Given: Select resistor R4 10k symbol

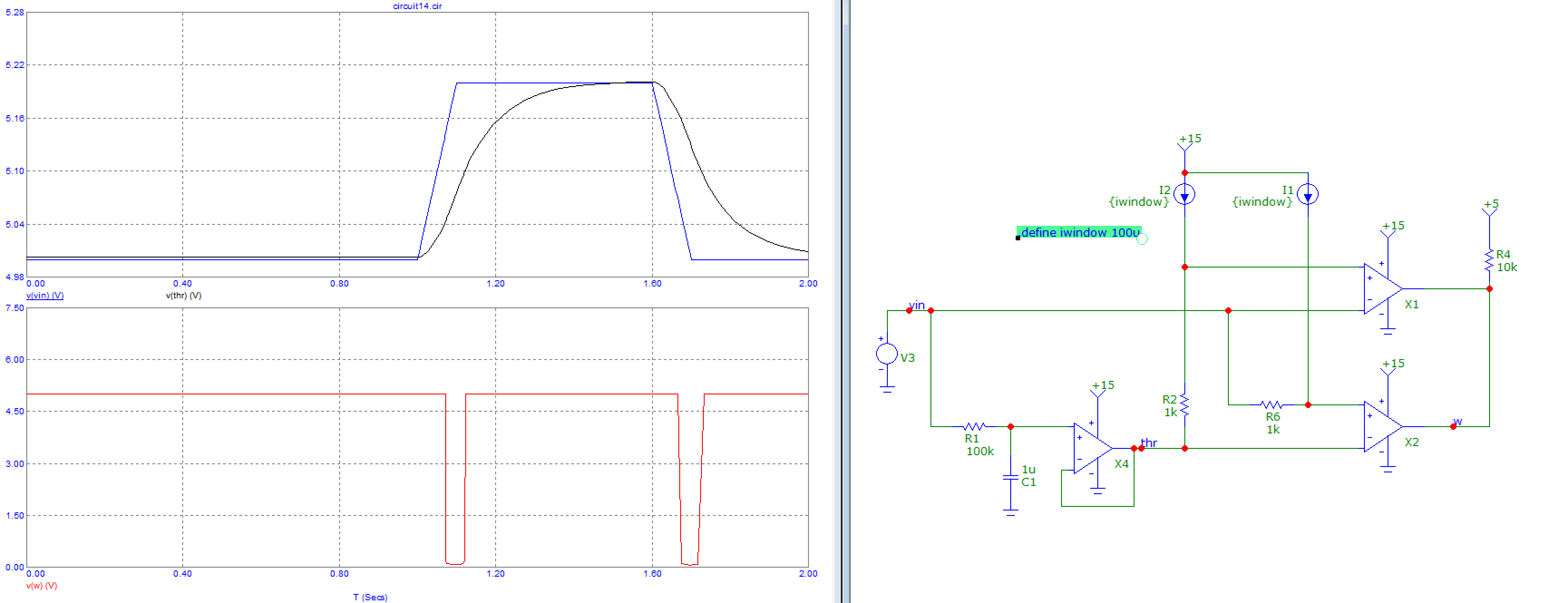Looking at the screenshot, I should 1489,260.
